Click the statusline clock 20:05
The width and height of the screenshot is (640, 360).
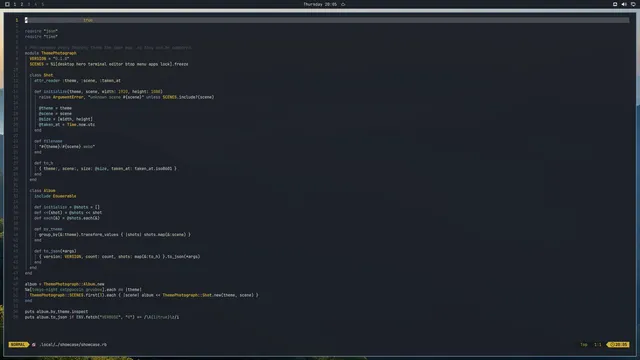[619, 344]
